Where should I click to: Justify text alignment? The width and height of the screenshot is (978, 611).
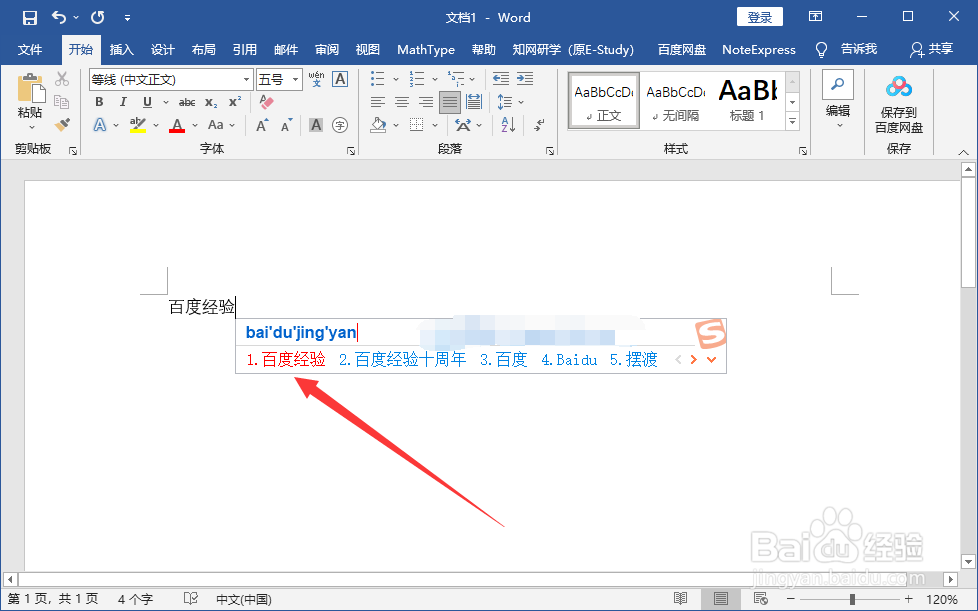pos(450,102)
